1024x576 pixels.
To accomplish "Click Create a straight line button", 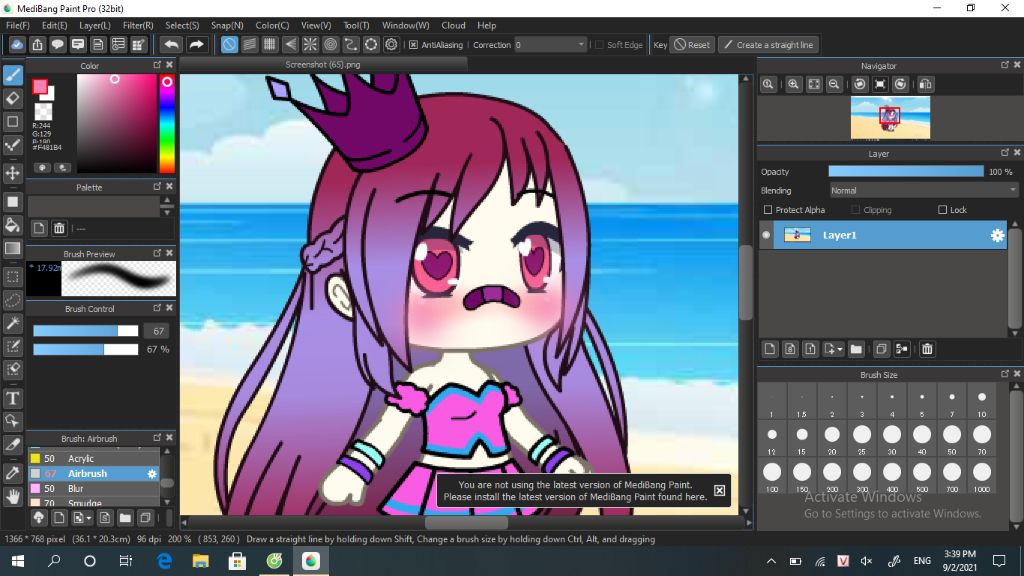I will [769, 44].
